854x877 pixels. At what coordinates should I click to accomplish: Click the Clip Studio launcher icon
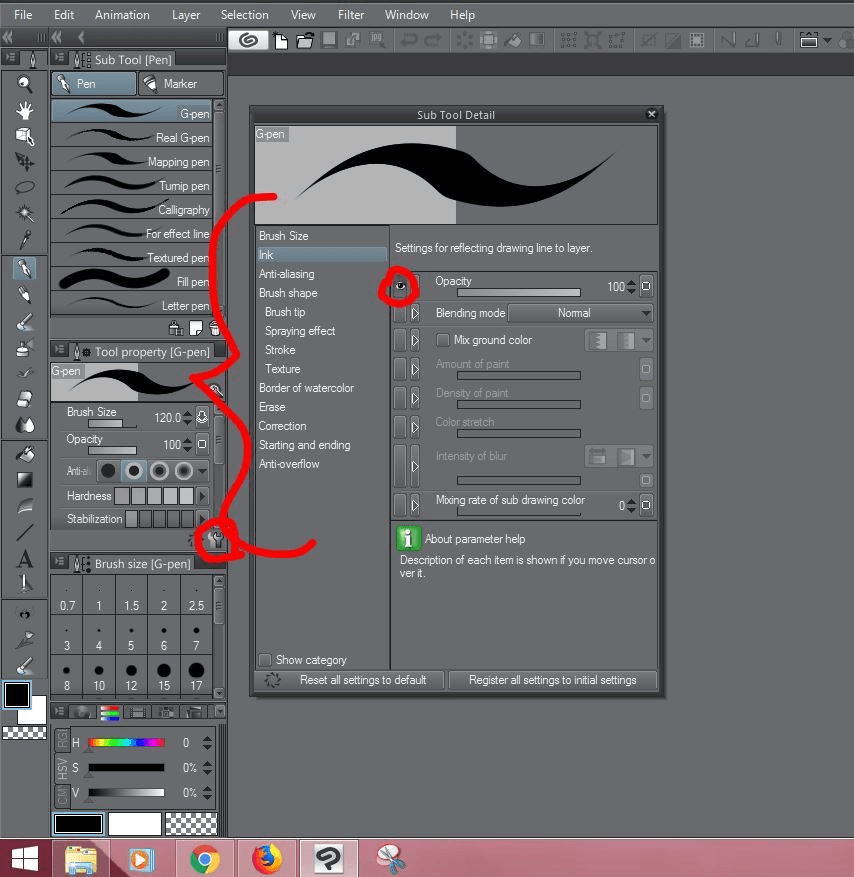(248, 40)
